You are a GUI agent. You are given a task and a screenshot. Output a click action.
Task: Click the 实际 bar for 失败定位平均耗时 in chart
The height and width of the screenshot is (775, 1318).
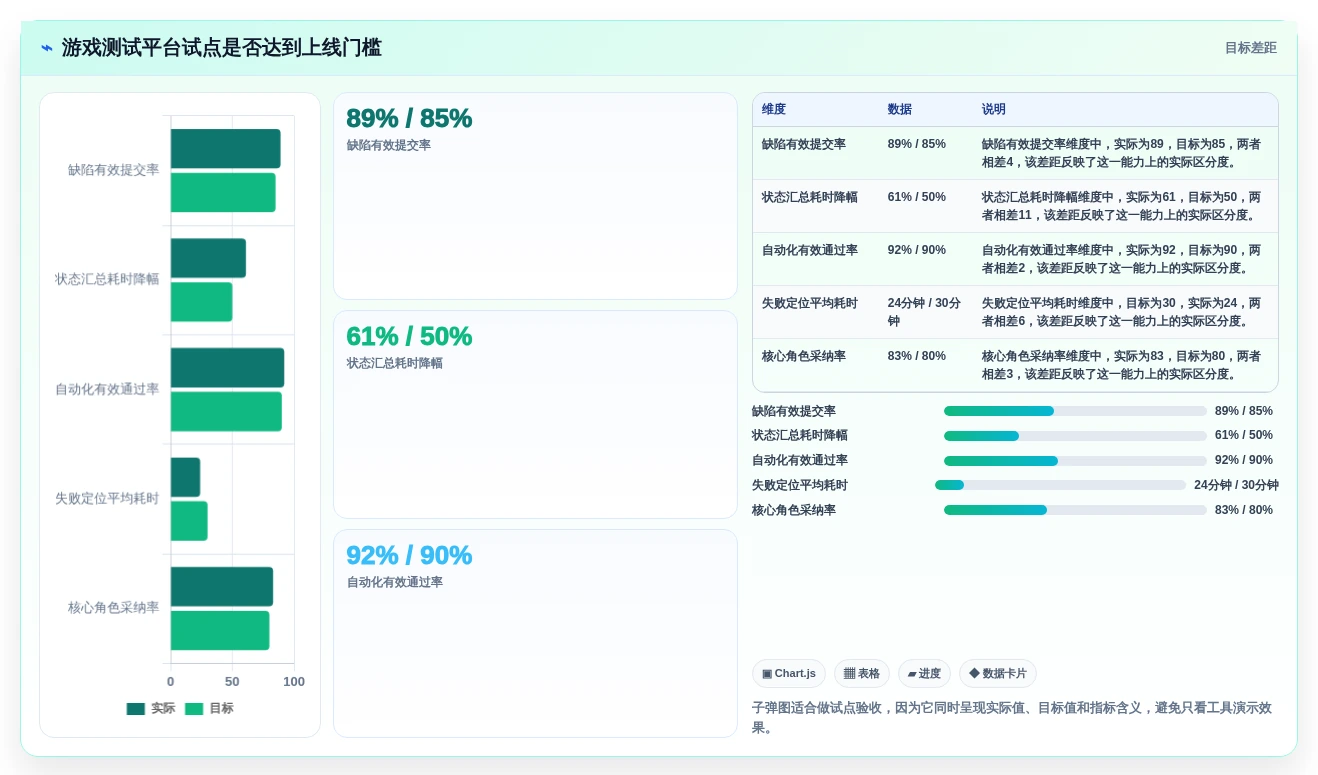tap(186, 477)
